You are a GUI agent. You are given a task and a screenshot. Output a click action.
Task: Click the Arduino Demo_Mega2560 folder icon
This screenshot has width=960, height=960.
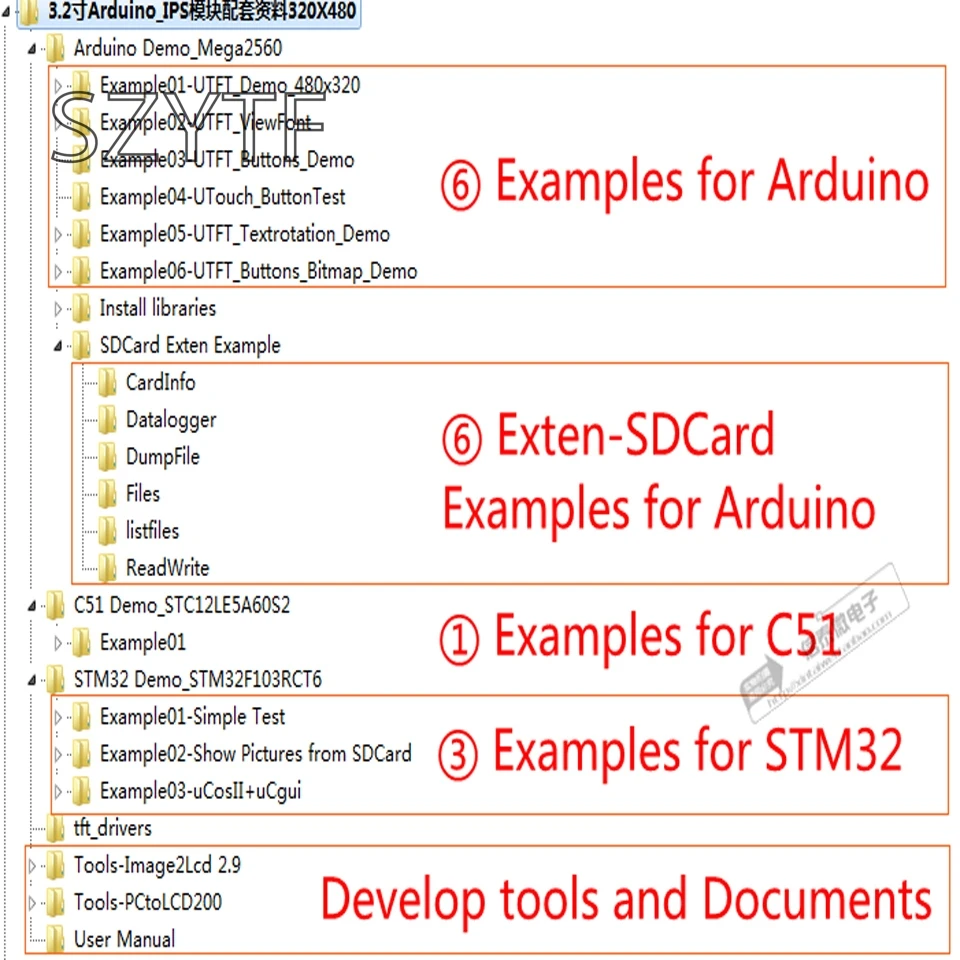coord(55,48)
